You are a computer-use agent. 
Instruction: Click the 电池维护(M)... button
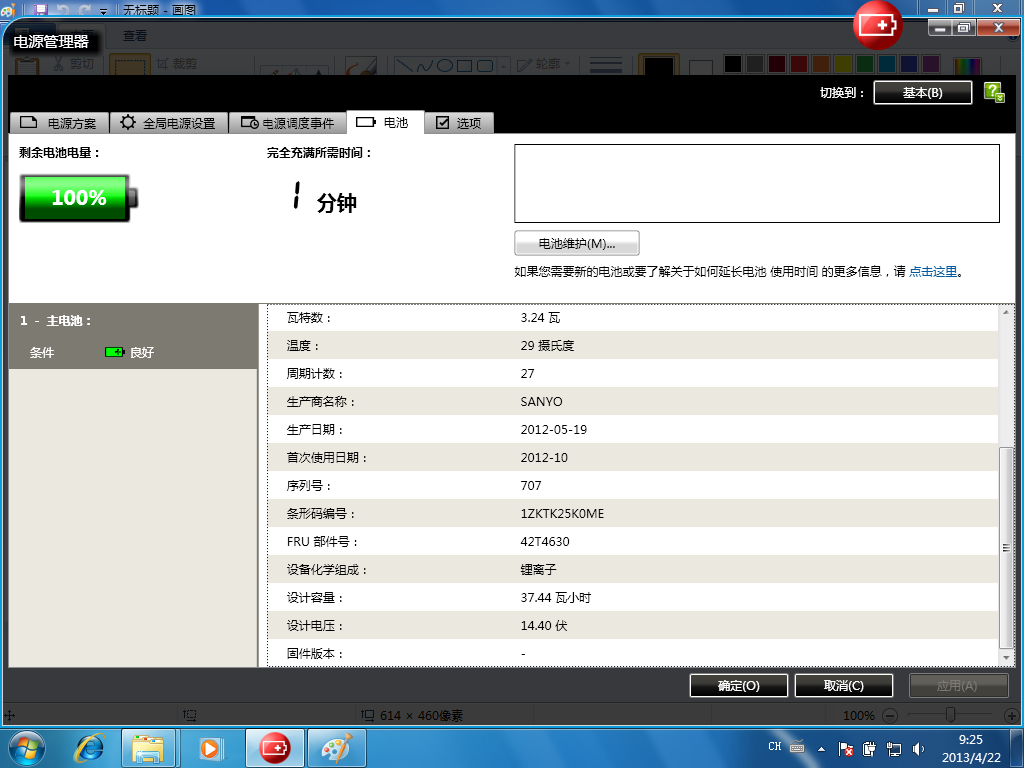click(577, 244)
